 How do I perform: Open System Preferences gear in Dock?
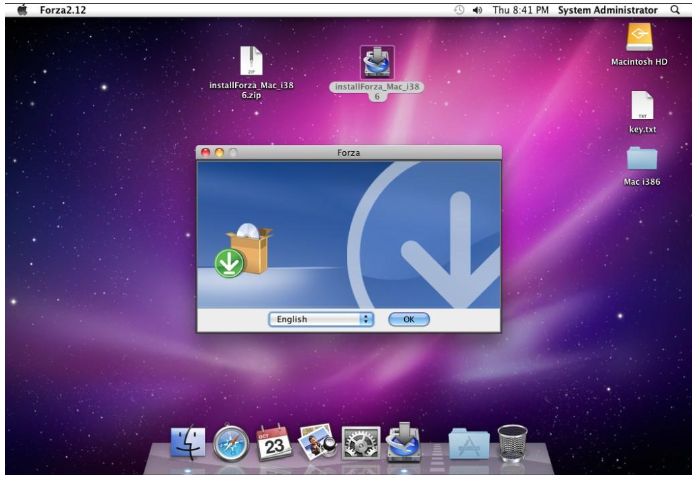[x=360, y=443]
